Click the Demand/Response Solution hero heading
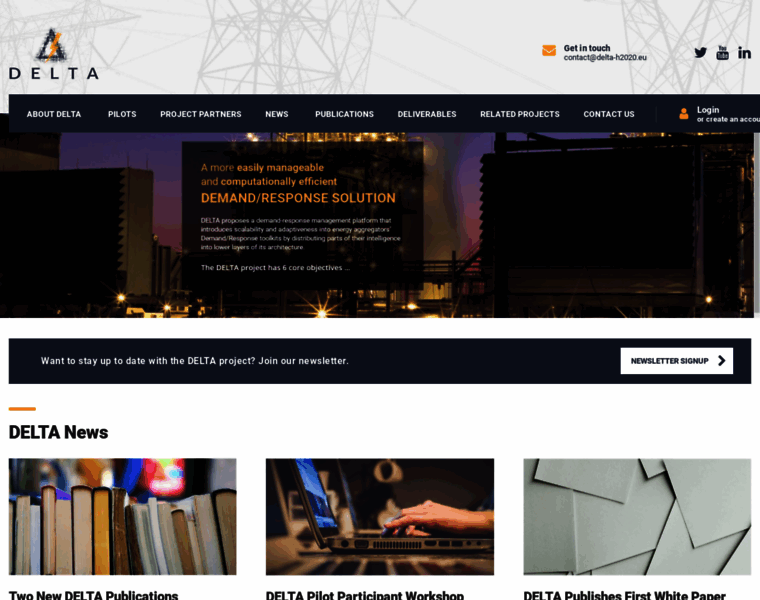This screenshot has width=760, height=600. click(298, 198)
